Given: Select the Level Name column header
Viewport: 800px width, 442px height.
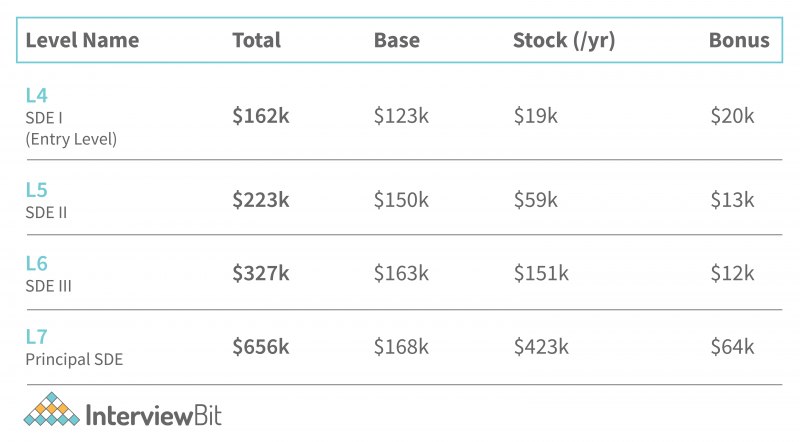Looking at the screenshot, I should [x=82, y=41].
